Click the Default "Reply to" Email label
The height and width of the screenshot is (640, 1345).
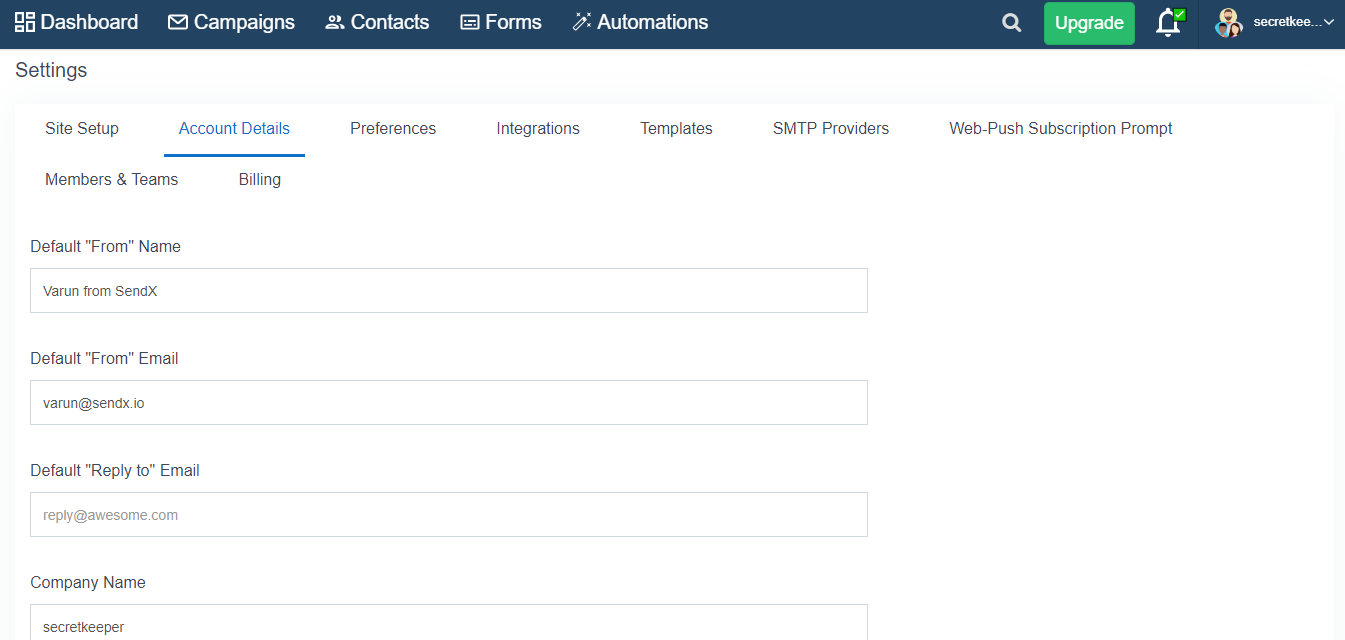[x=115, y=470]
